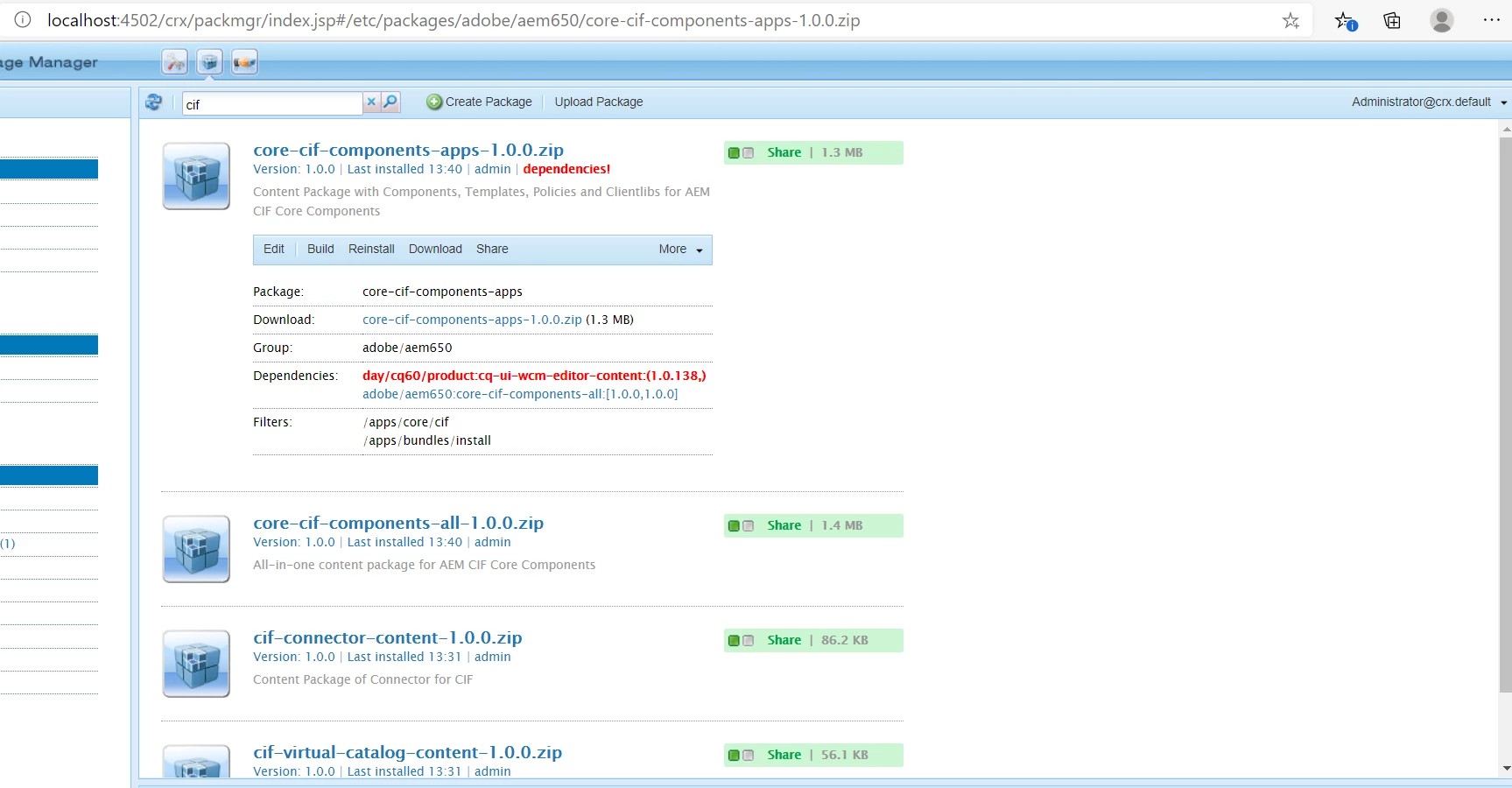Screen dimensions: 1512x788
Task: Open the Administrator@crx.default user menu
Action: coord(1429,102)
